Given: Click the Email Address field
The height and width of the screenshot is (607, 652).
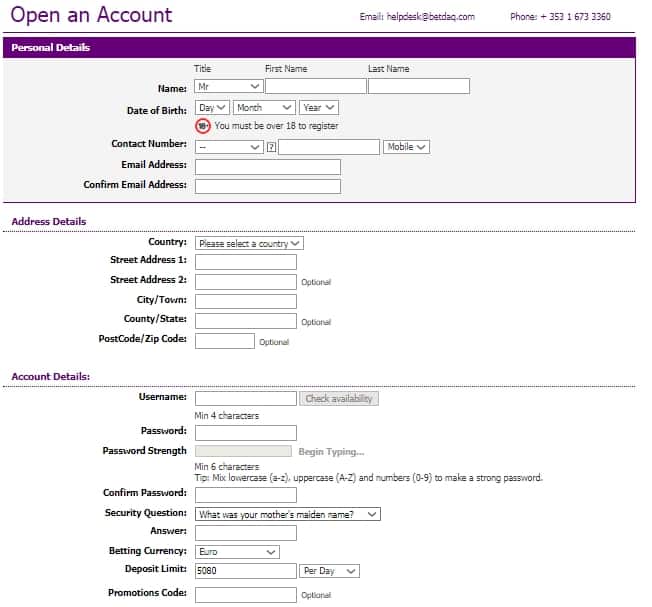Looking at the screenshot, I should point(267,167).
